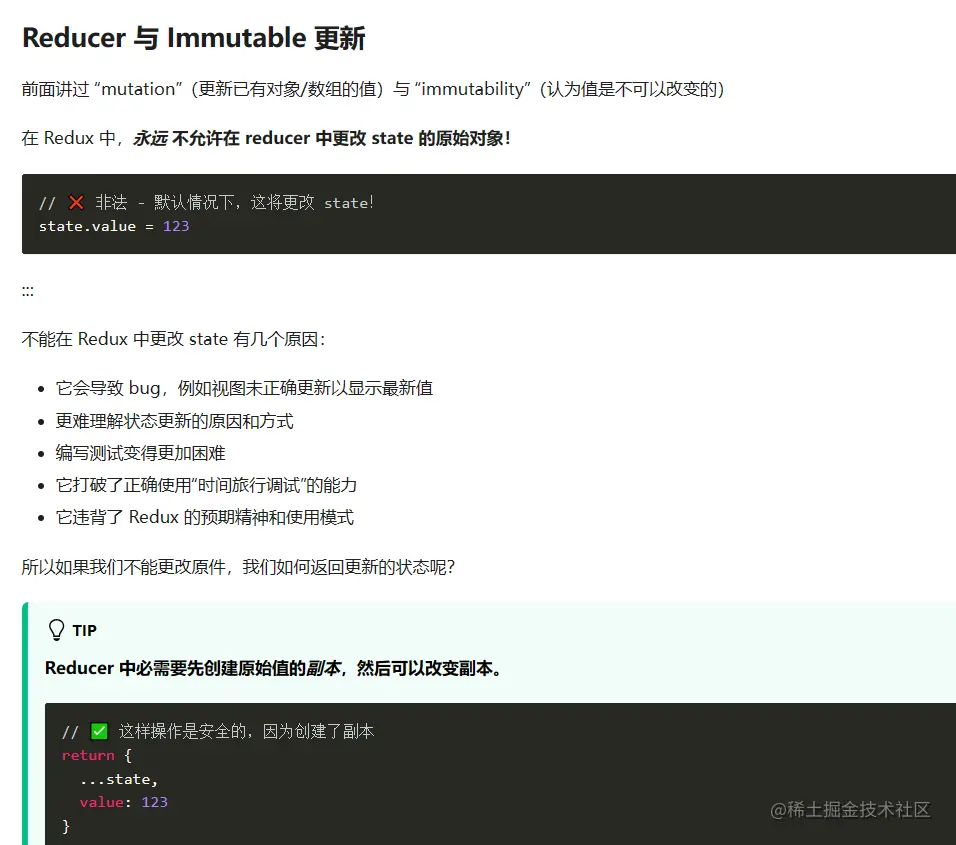Click the stray ":::" marker text
The width and height of the screenshot is (956, 845).
pos(27,291)
